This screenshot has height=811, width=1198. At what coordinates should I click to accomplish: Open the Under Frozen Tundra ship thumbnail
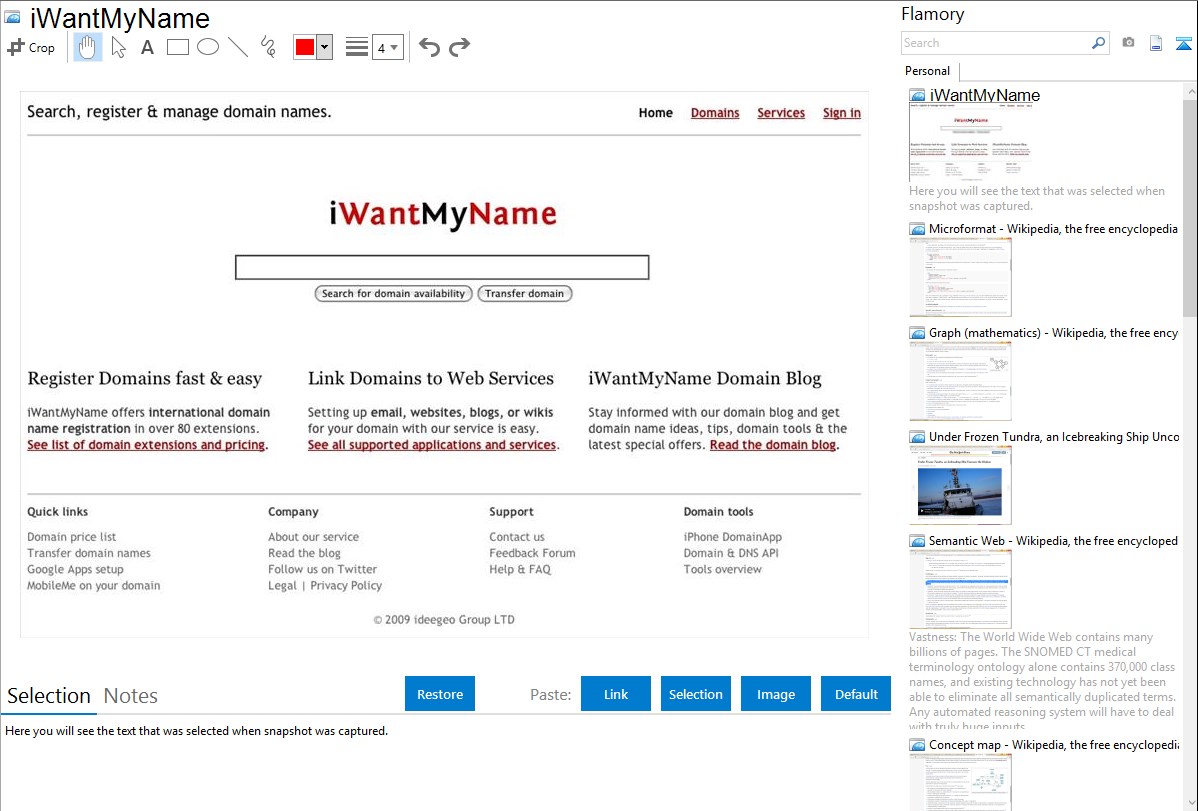960,485
